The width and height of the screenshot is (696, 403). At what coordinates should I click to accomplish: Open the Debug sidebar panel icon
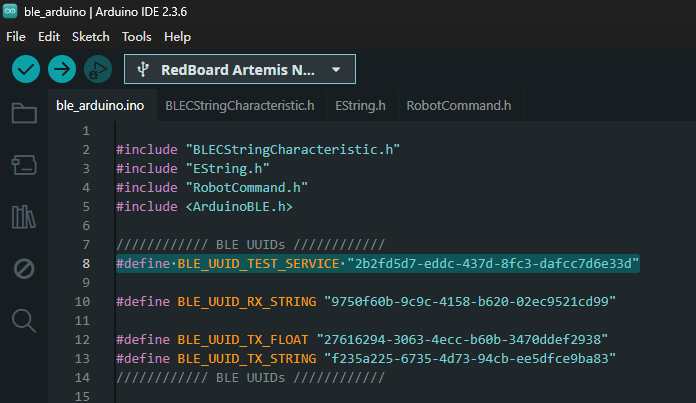[x=23, y=268]
